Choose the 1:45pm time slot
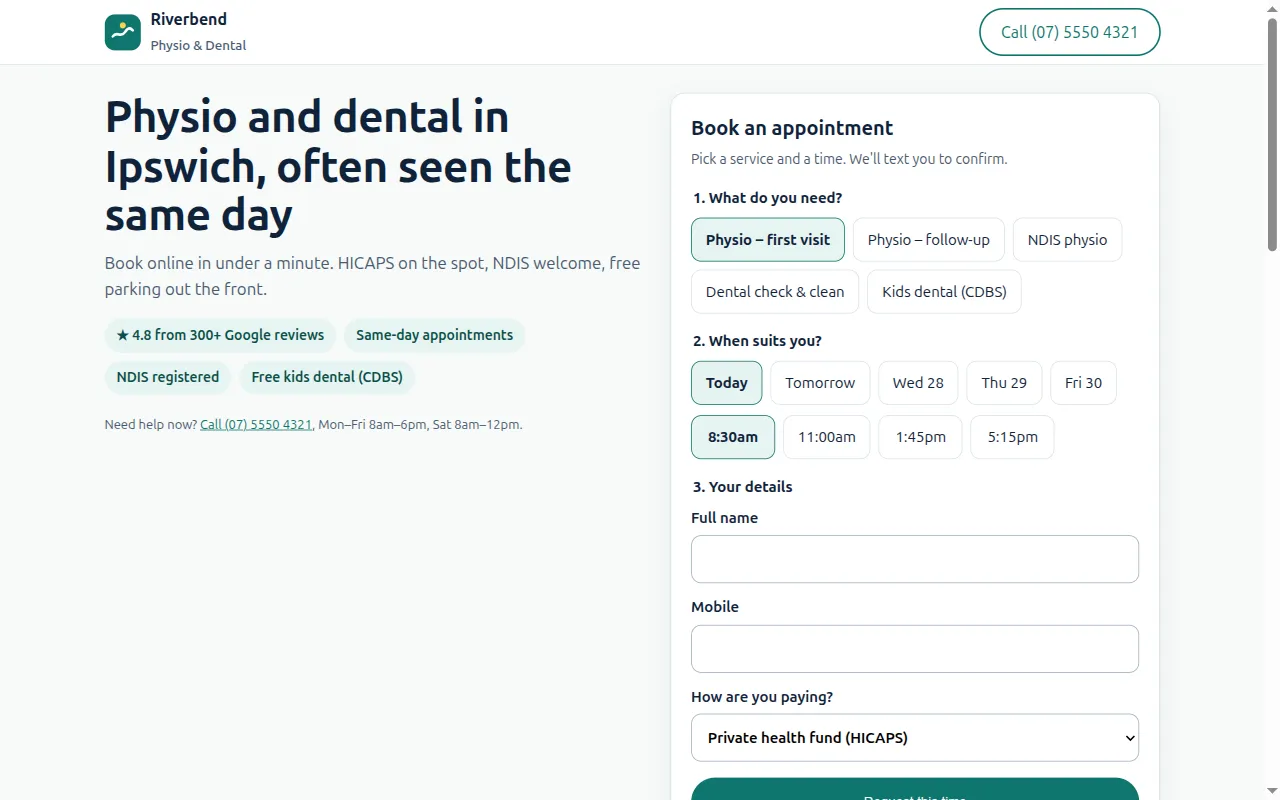Viewport: 1280px width, 800px height. coord(921,437)
